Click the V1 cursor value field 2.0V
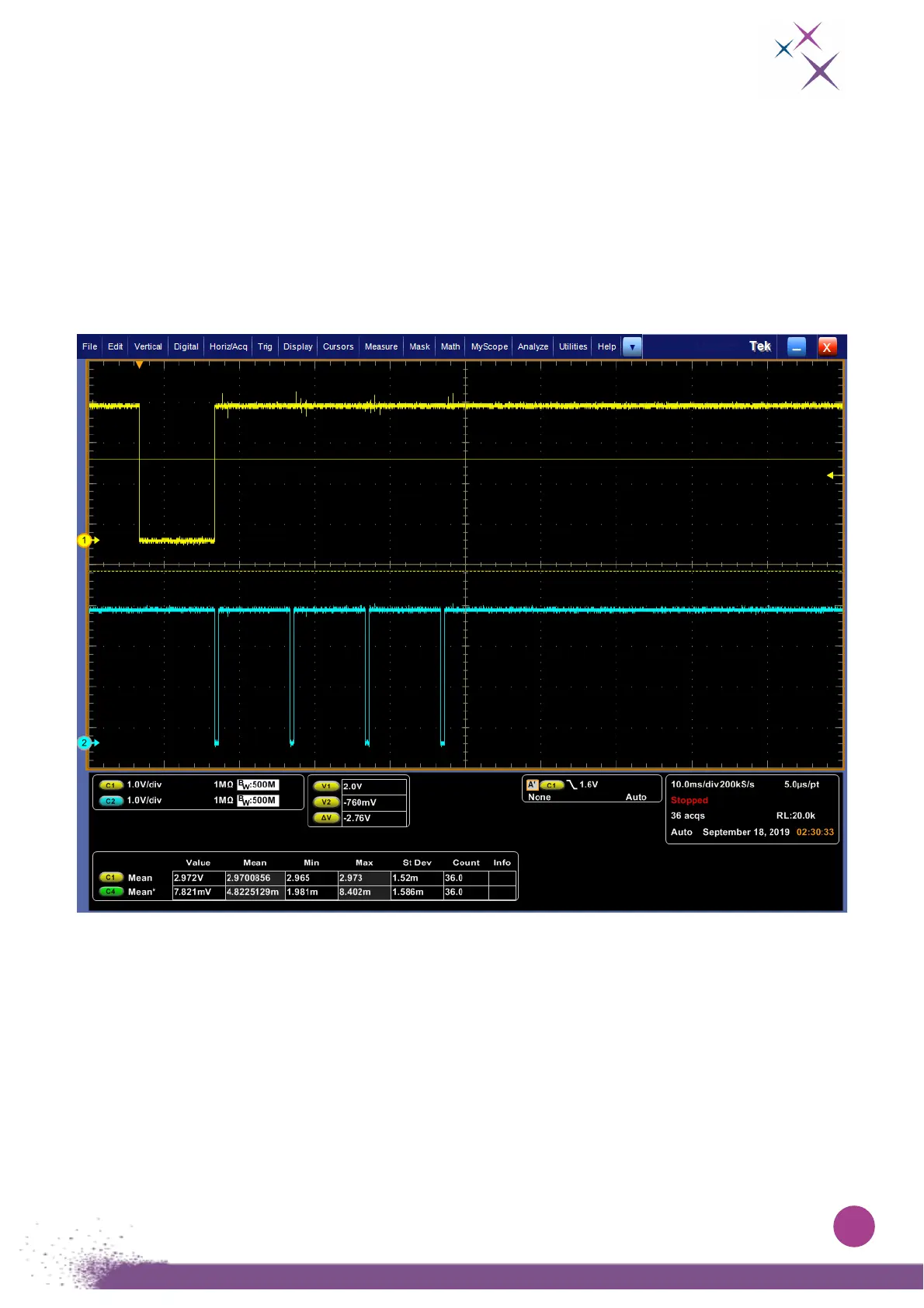 (373, 786)
